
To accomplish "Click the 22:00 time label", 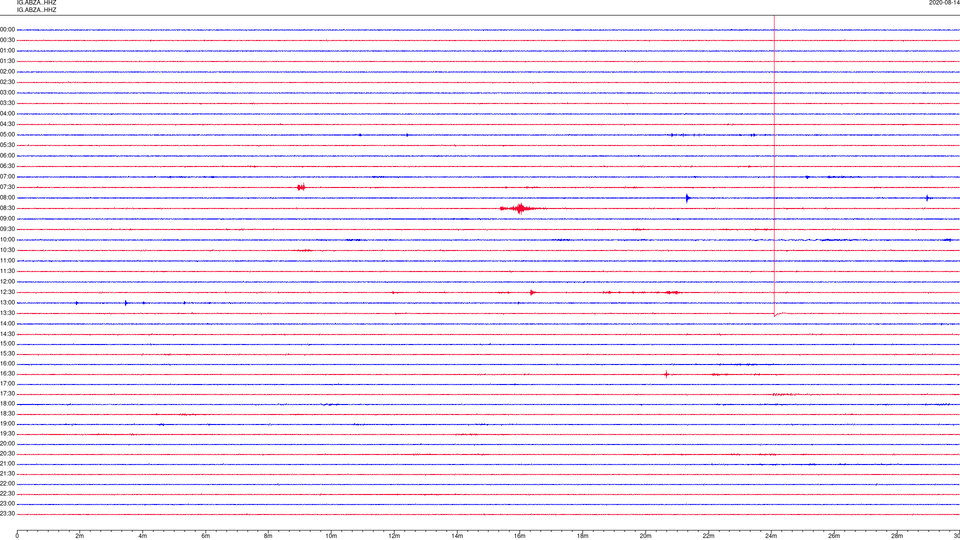I will (x=7, y=484).
